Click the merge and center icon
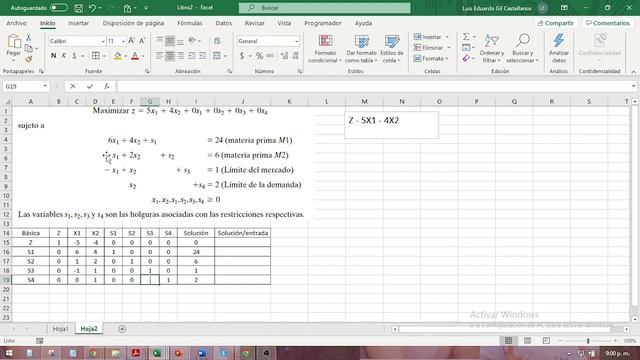640x360 pixels. [x=217, y=56]
